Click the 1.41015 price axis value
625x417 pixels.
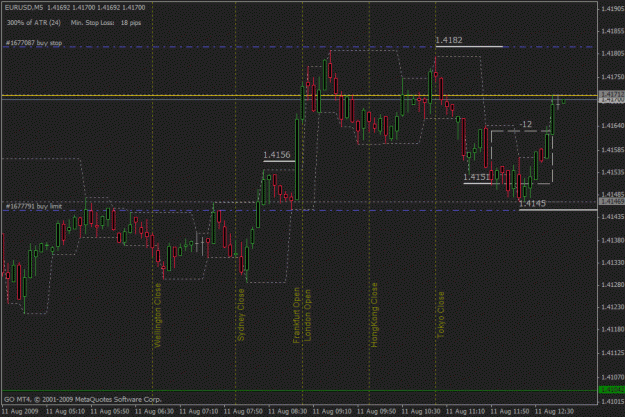click(613, 401)
